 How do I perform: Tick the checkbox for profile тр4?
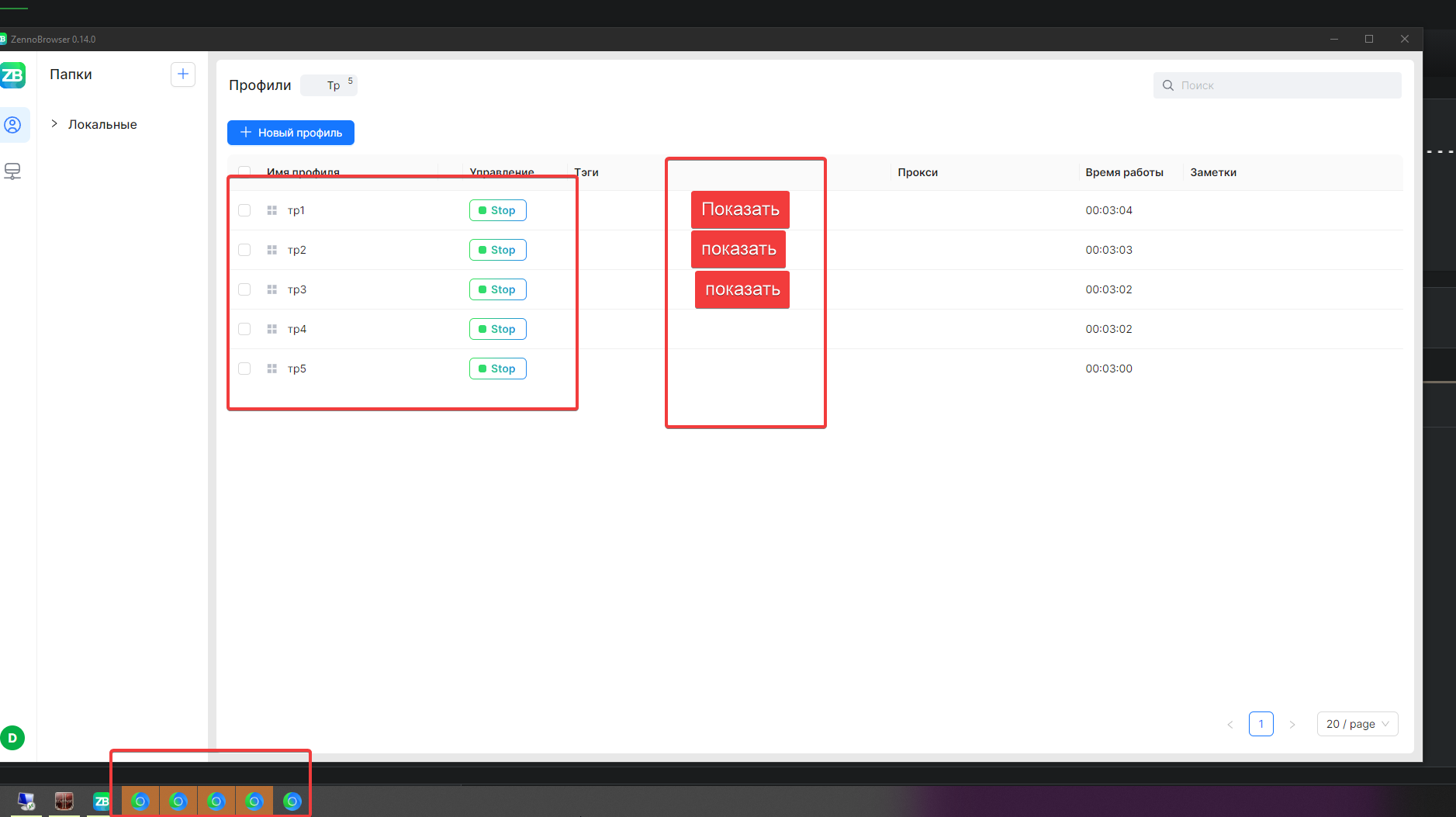(244, 329)
